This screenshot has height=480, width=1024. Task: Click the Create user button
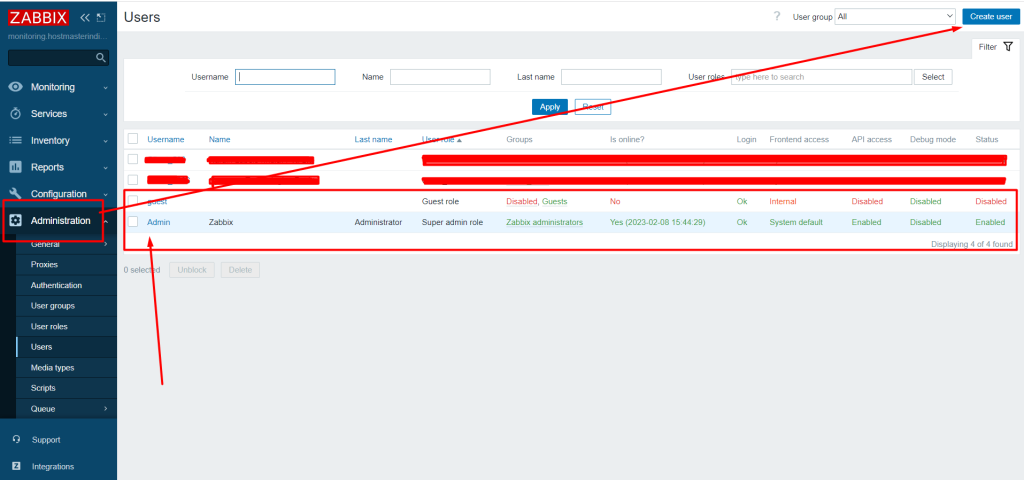click(x=990, y=17)
